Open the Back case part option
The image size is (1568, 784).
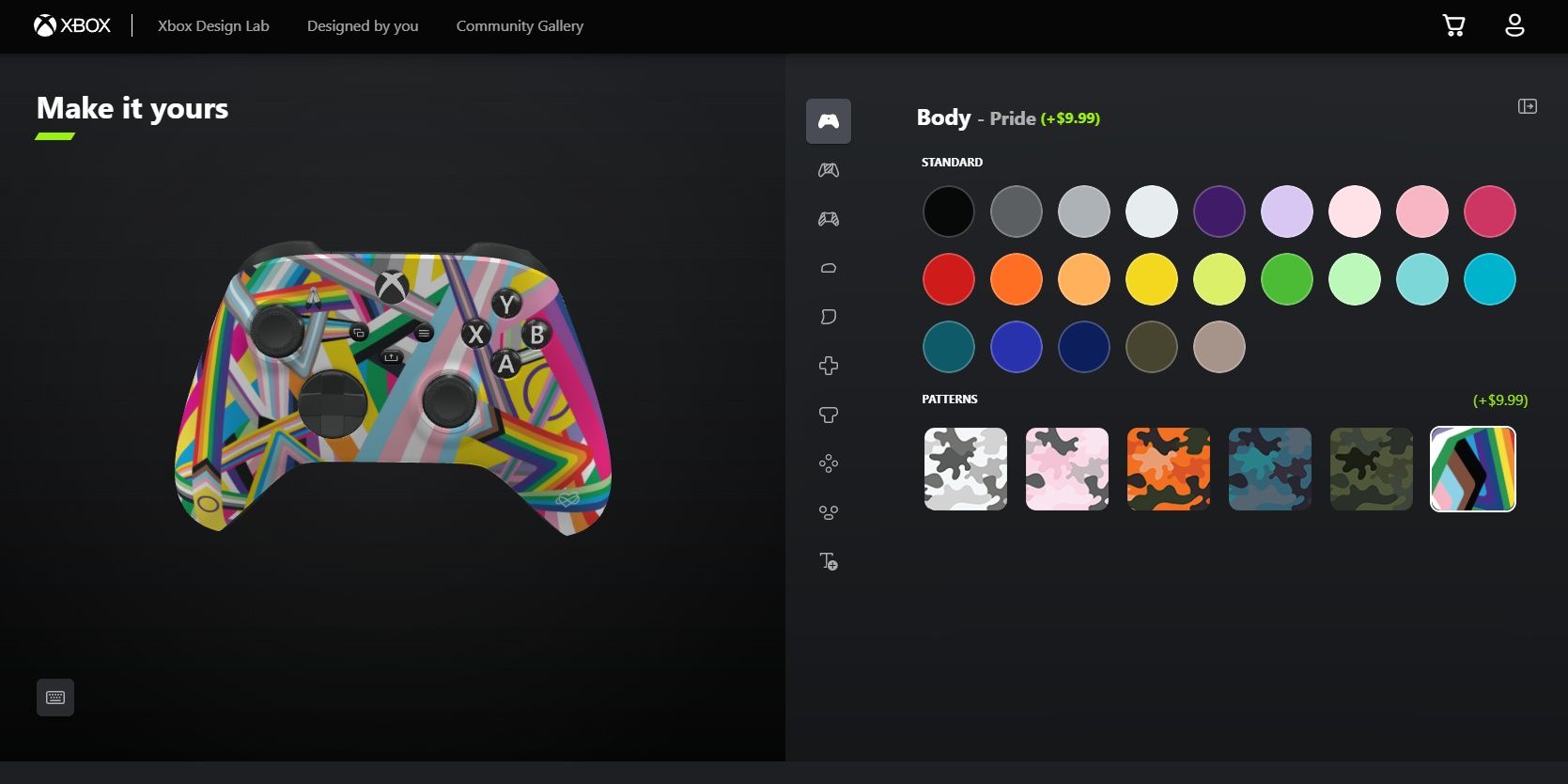[828, 170]
